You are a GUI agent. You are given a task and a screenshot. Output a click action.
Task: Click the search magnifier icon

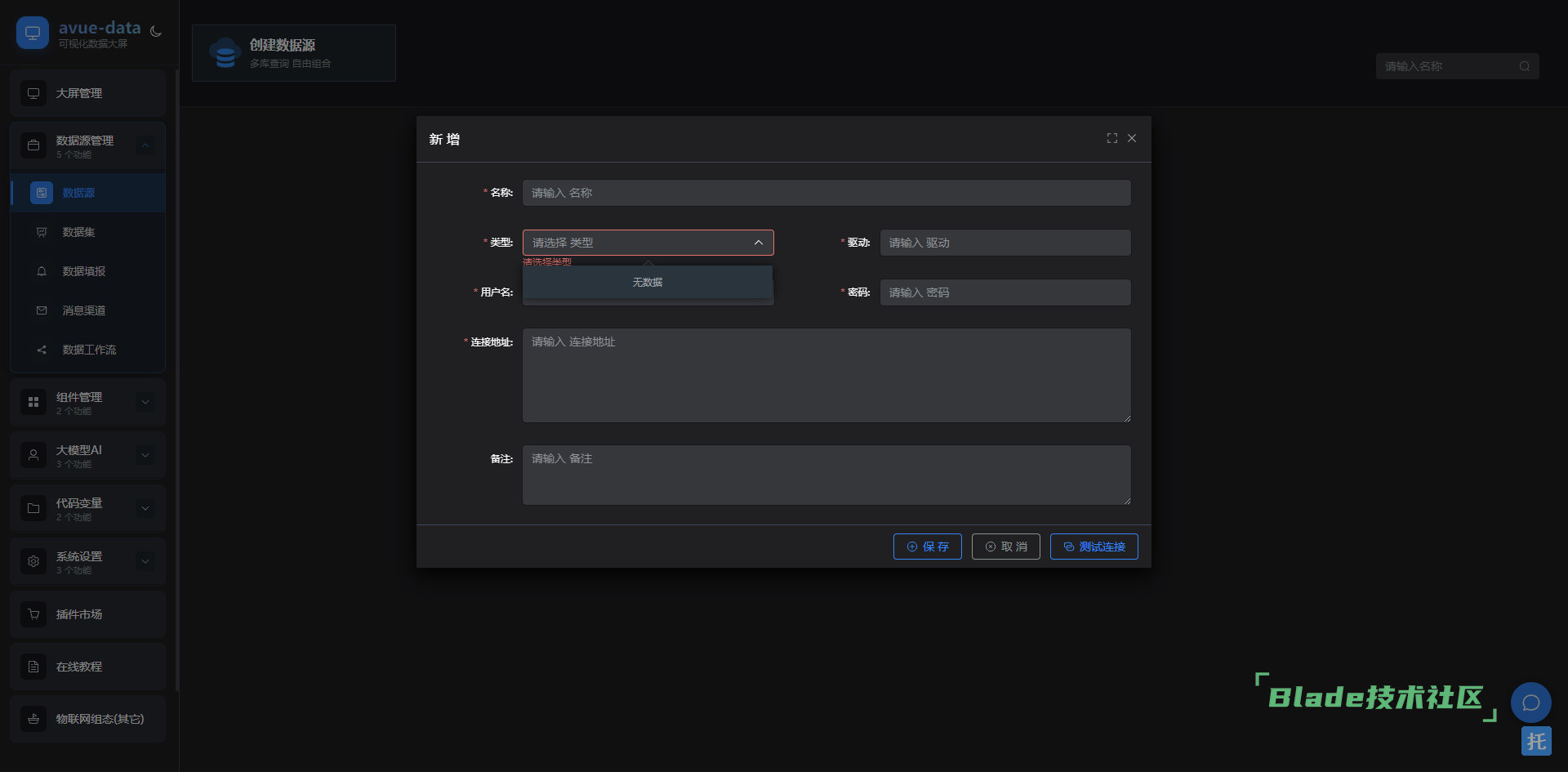[x=1524, y=67]
